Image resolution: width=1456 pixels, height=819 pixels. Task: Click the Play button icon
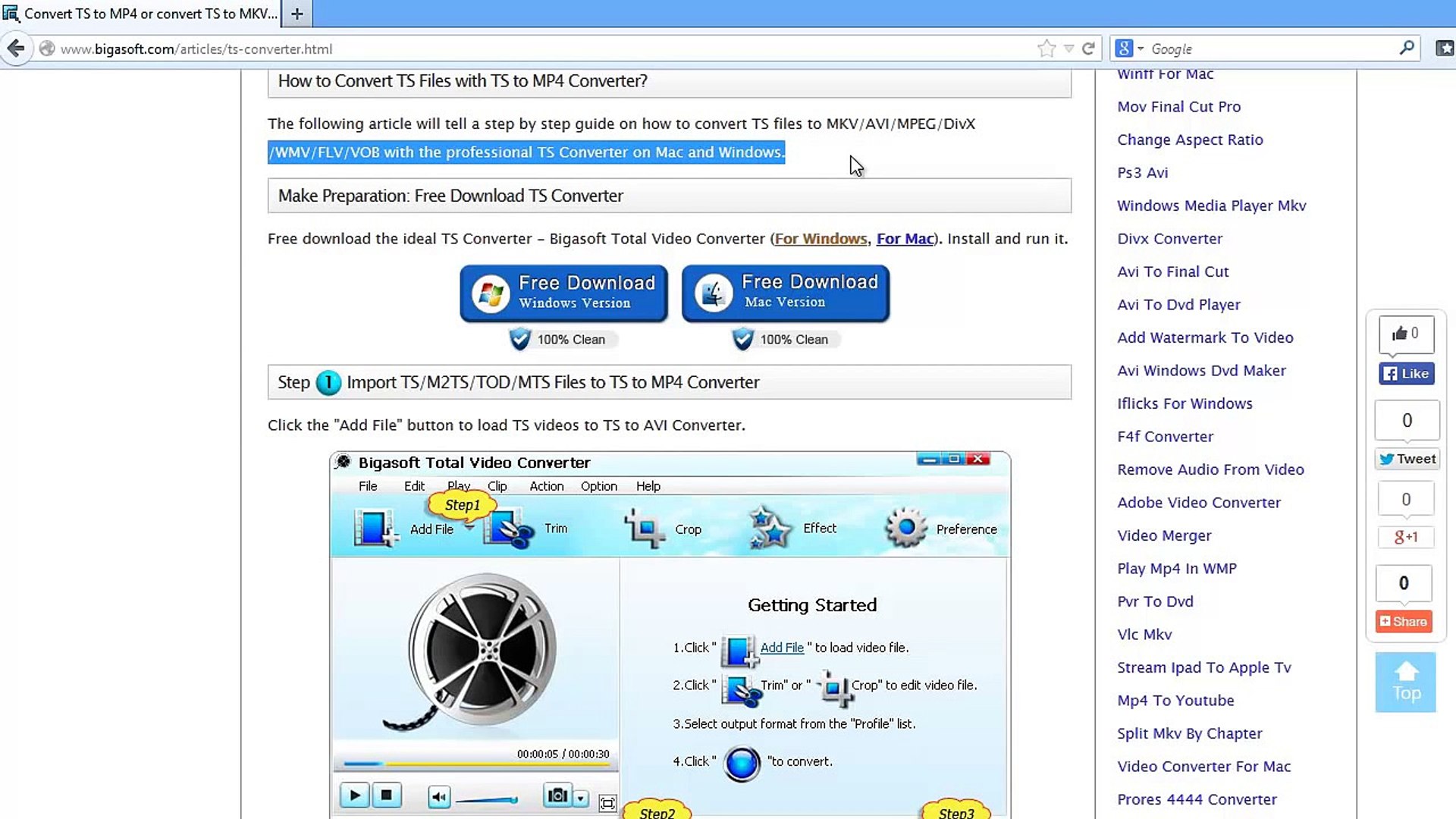pyautogui.click(x=354, y=794)
